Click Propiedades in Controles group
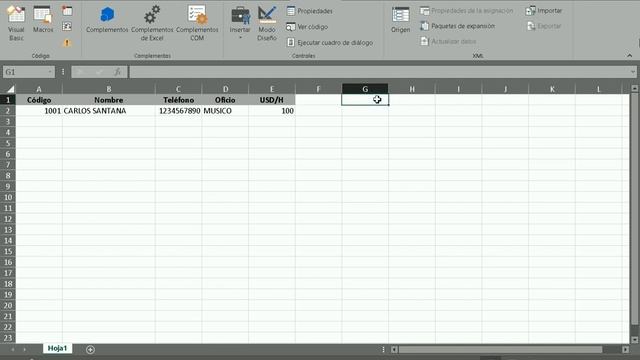This screenshot has height=360, width=640. (309, 11)
